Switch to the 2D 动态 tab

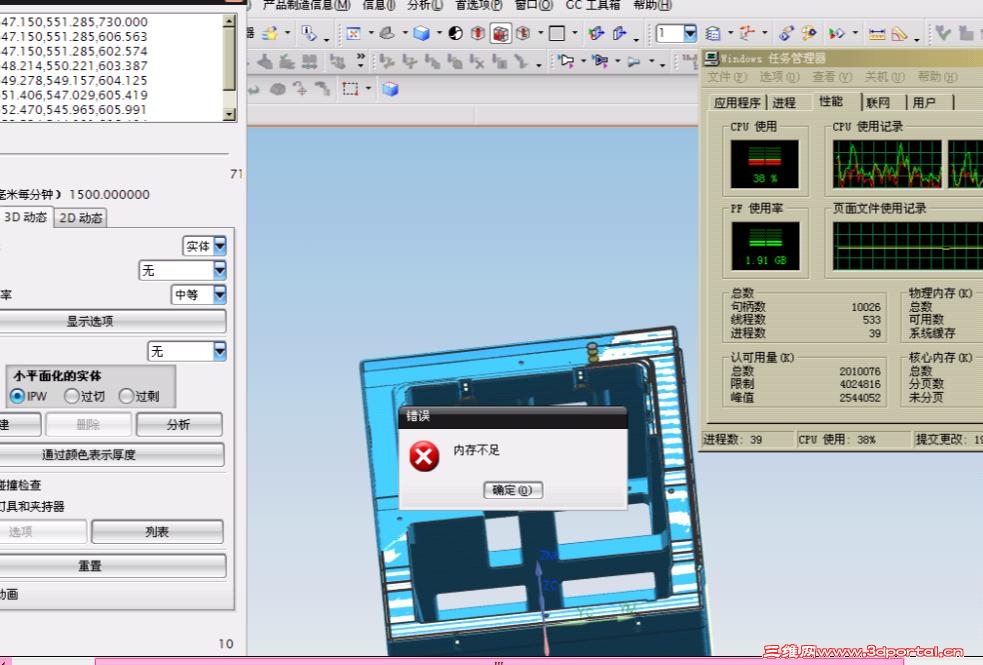[80, 218]
